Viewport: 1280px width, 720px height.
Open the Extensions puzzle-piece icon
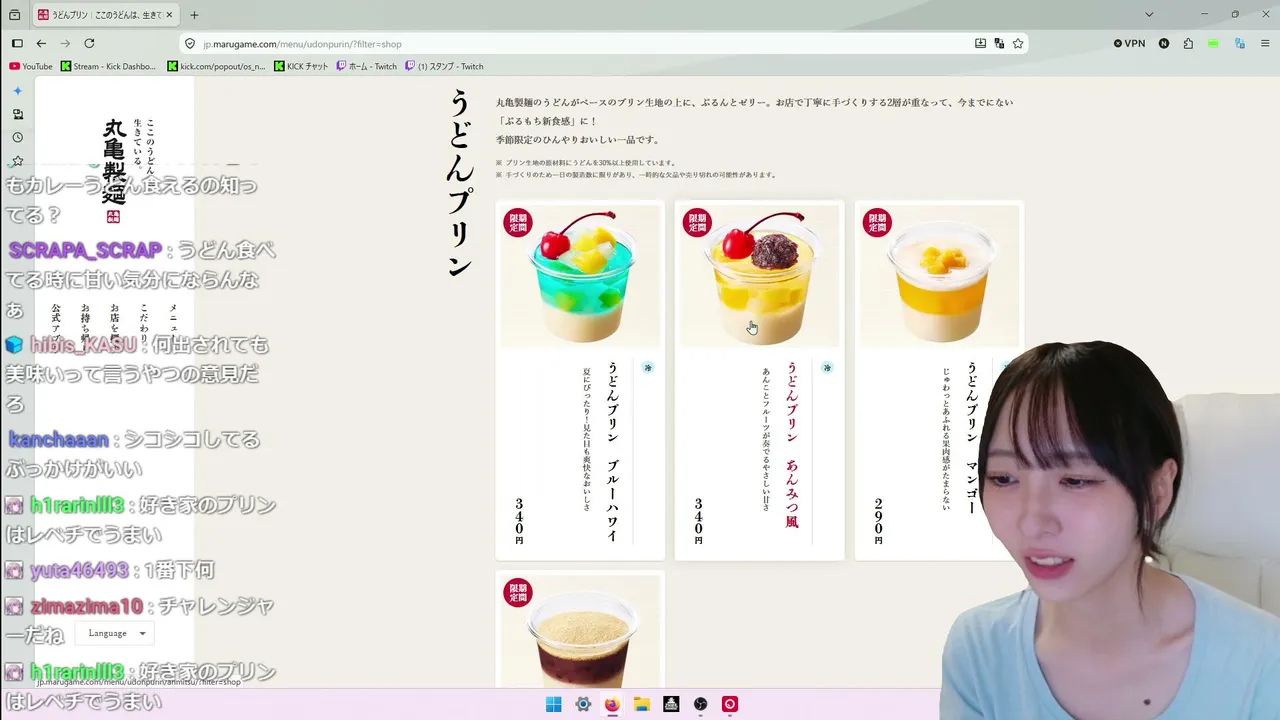point(1188,44)
